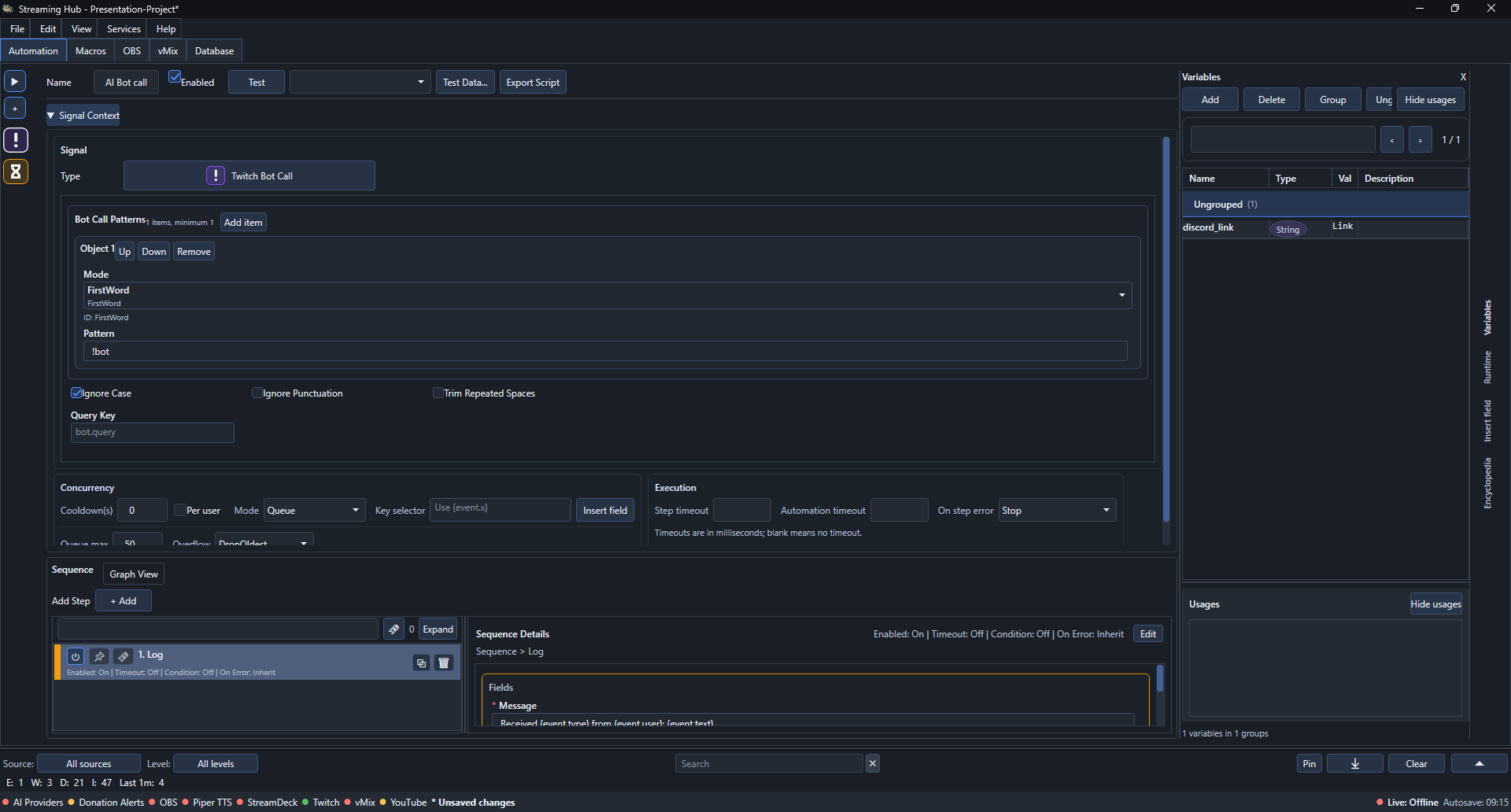1511x812 pixels.
Task: Click the Donation Alerts status indicator
Action: click(106, 803)
